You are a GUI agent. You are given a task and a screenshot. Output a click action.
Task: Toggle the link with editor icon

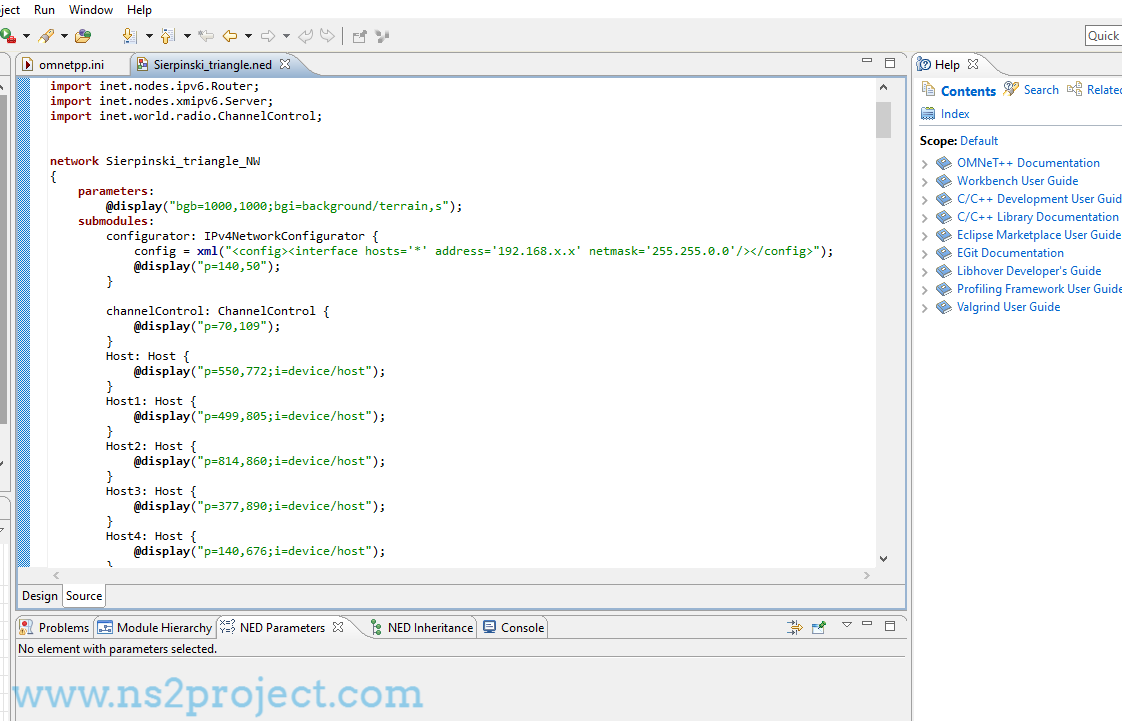point(794,627)
